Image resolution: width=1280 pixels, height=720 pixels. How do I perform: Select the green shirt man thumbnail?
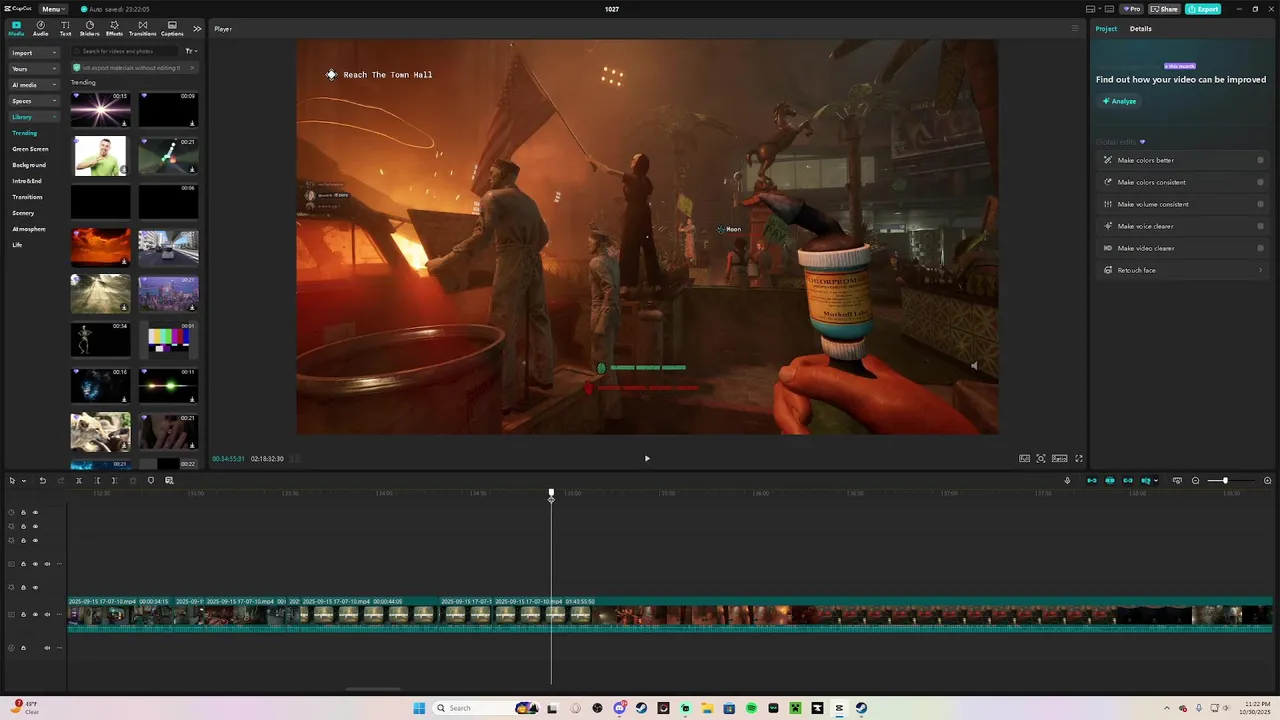[x=100, y=156]
